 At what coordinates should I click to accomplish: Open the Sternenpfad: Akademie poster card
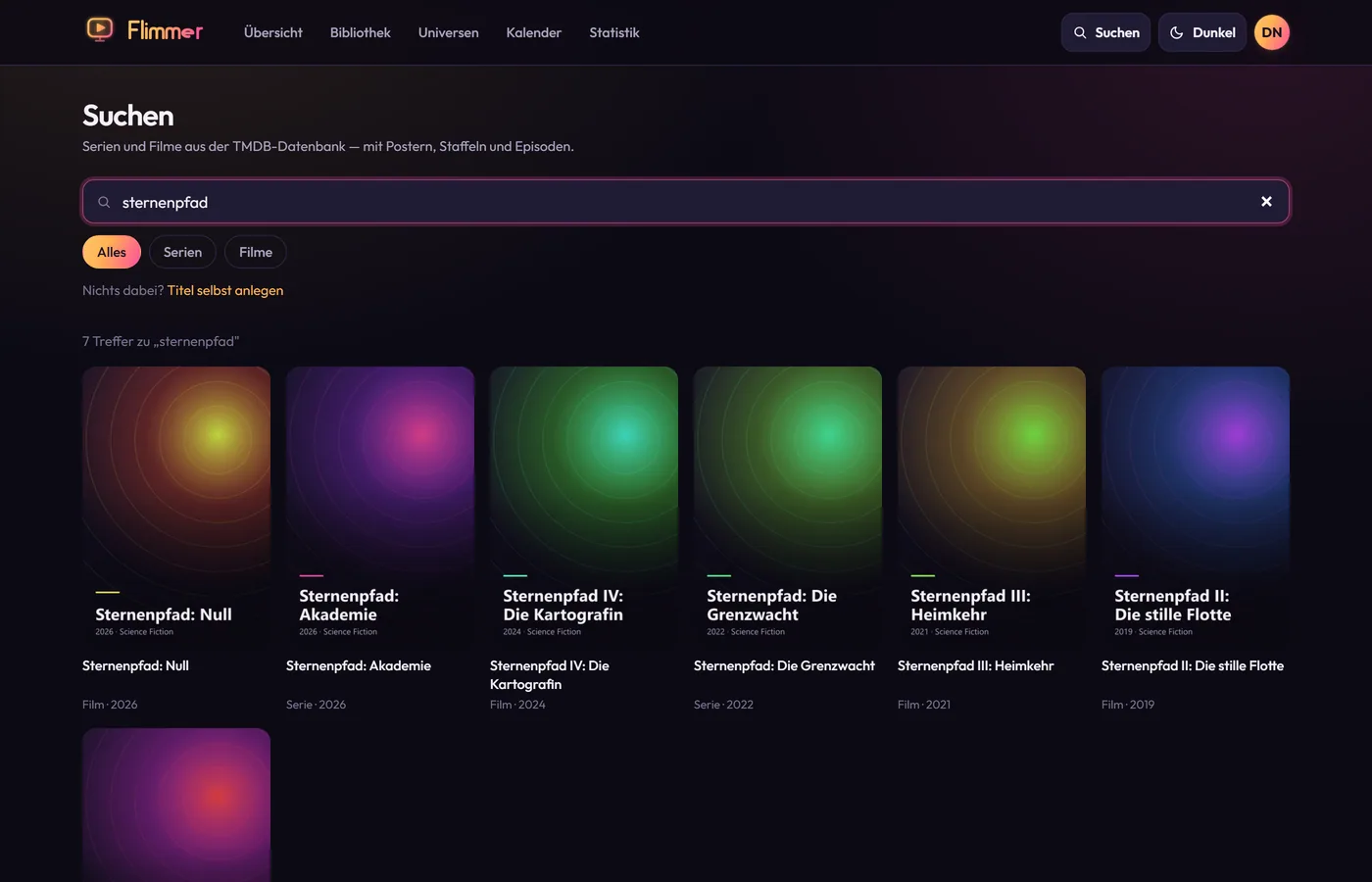click(x=380, y=508)
